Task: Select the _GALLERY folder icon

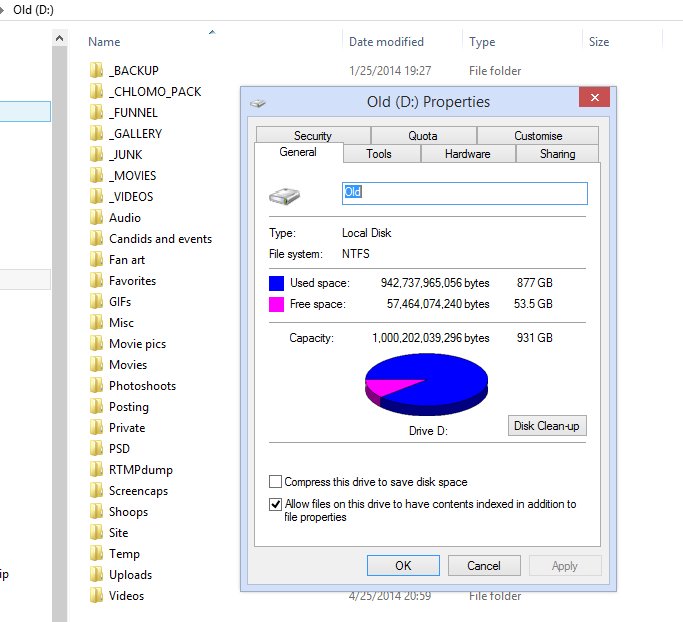Action: click(x=96, y=133)
